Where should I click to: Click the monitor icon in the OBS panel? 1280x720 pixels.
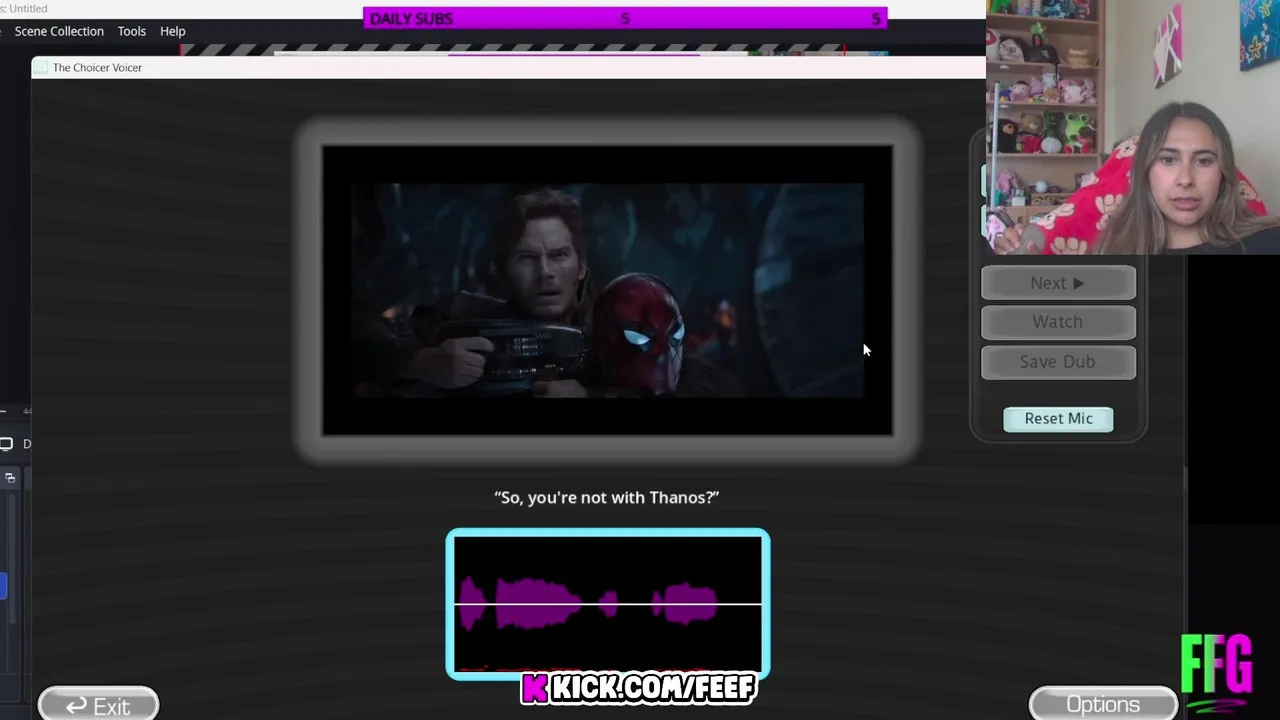point(6,444)
